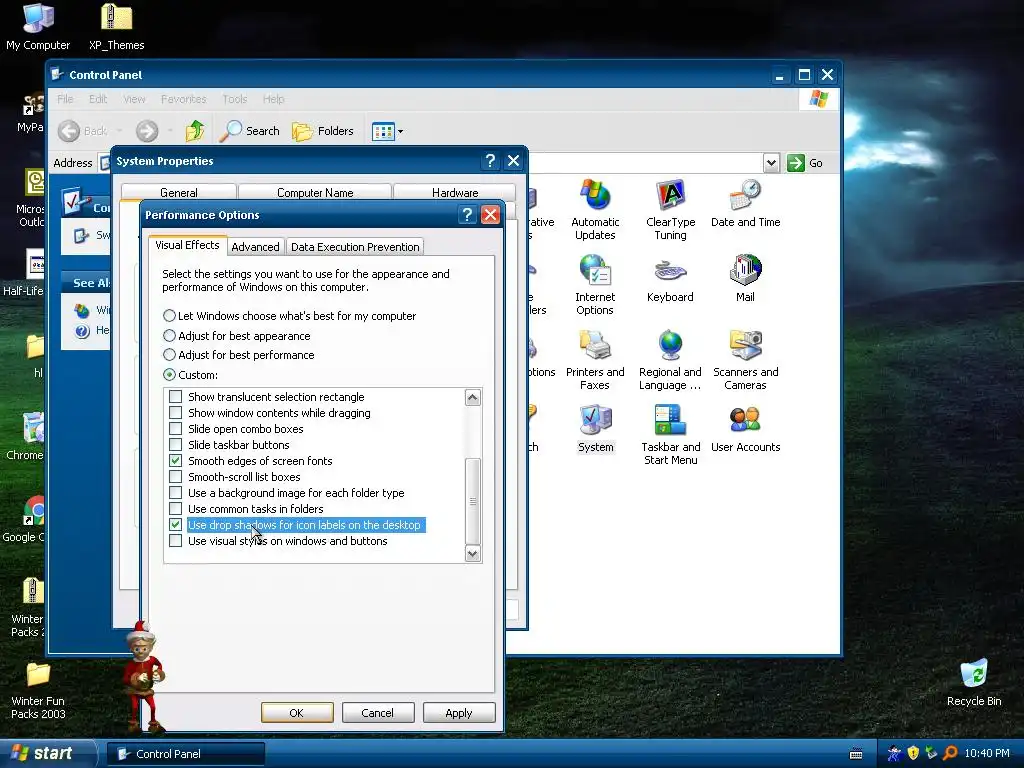
Task: Toggle the Folders toolbar button
Action: (x=323, y=131)
